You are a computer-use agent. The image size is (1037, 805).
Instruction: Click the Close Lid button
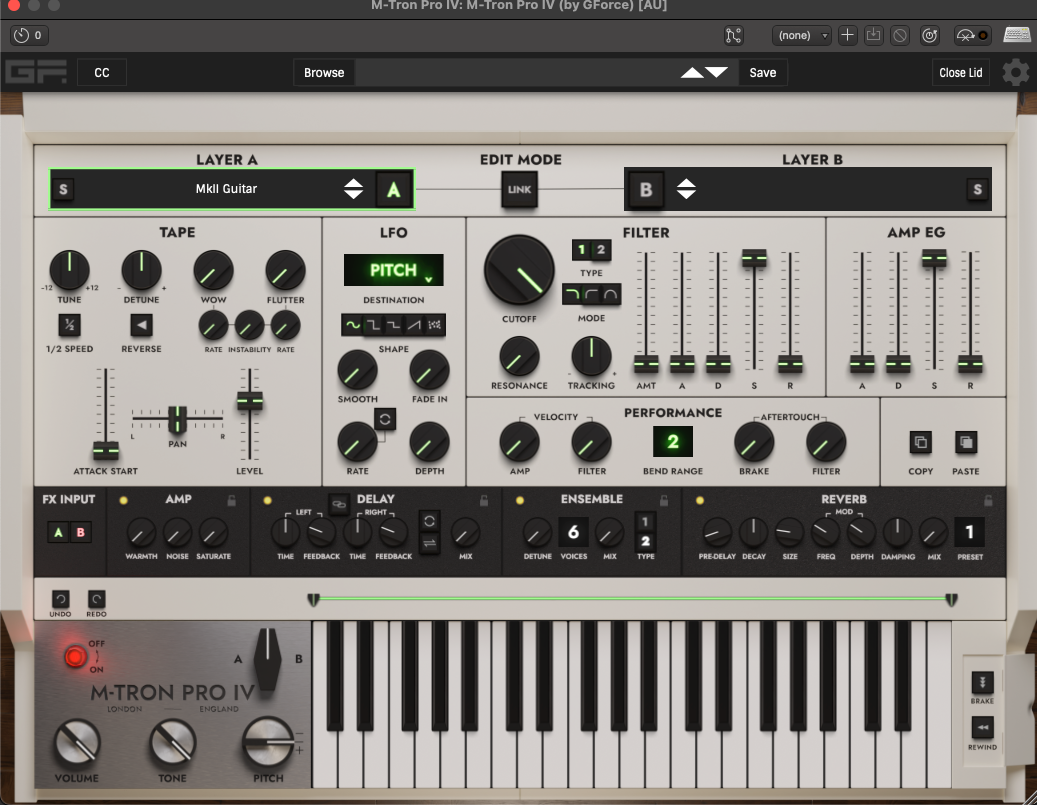tap(960, 73)
